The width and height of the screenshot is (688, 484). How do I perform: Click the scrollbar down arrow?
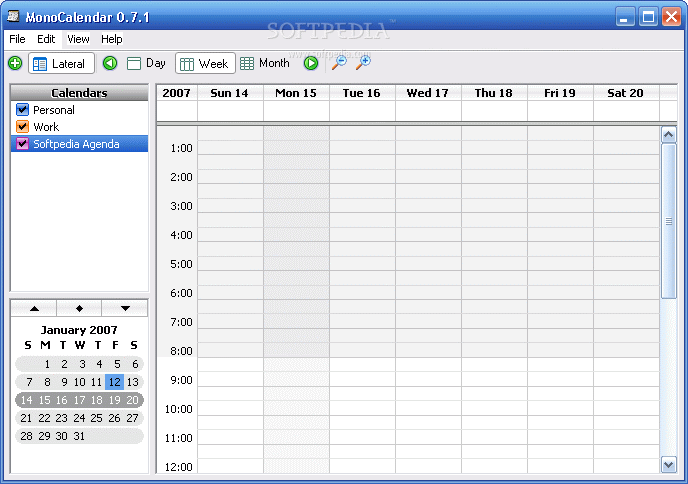click(x=669, y=465)
